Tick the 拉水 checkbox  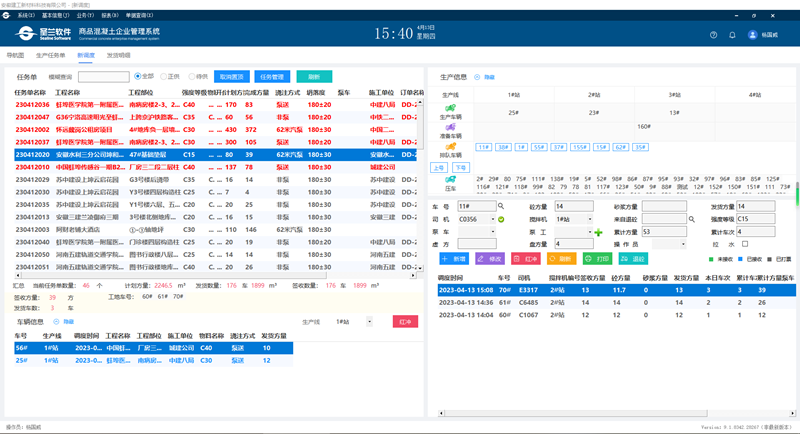click(x=744, y=244)
